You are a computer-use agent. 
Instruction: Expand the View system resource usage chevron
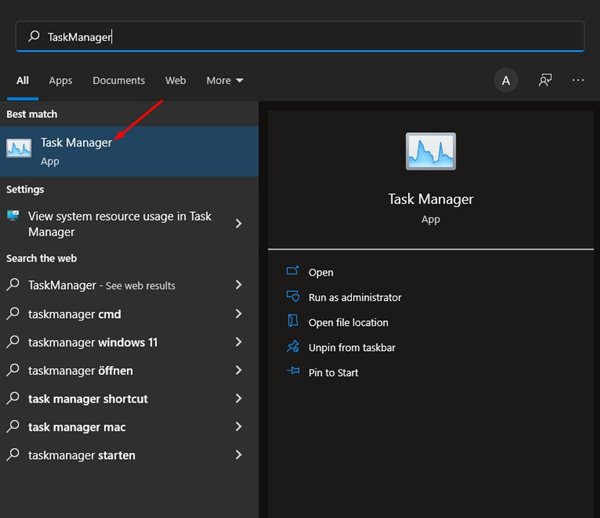click(238, 223)
